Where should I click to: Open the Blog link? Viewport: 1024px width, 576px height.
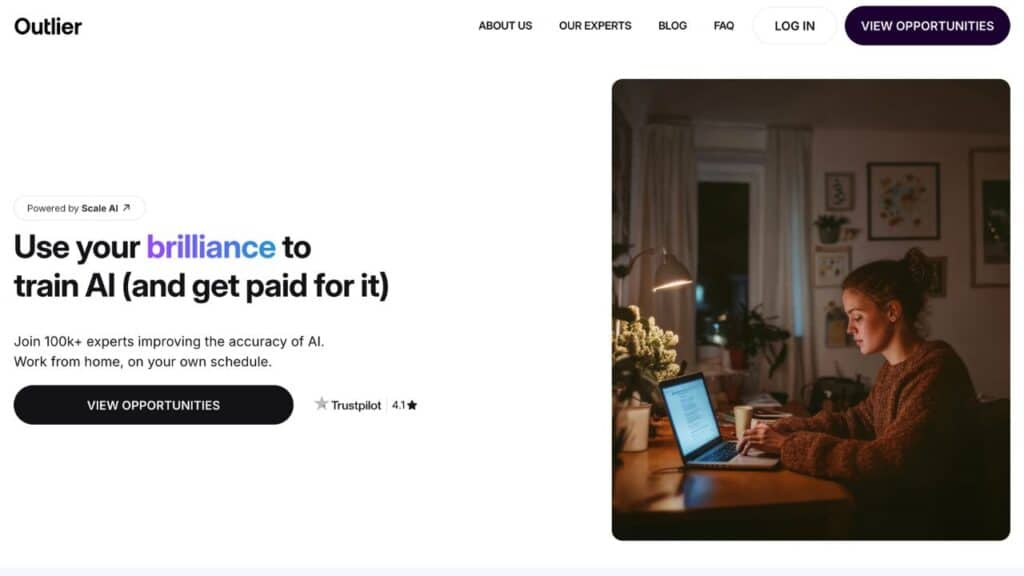click(672, 25)
